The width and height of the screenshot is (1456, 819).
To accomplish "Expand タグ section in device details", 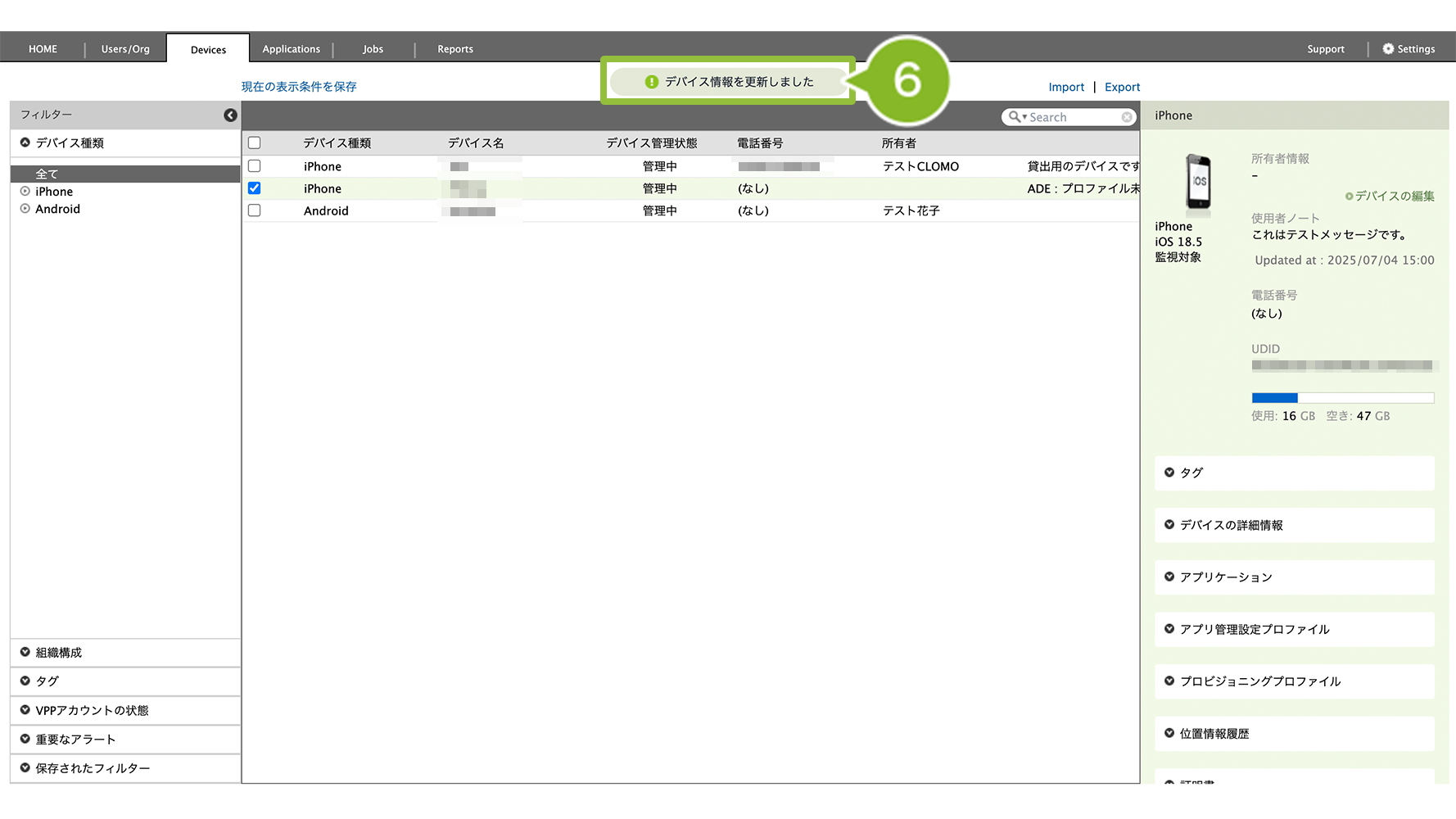I will 1295,473.
